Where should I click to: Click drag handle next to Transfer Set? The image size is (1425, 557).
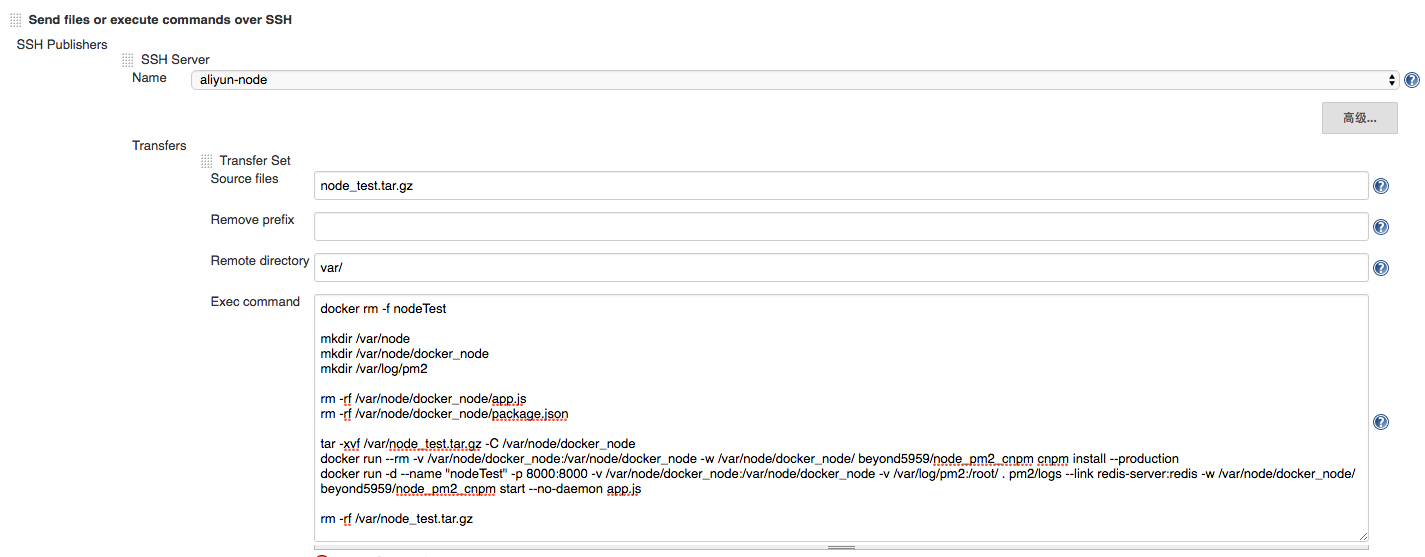206,161
